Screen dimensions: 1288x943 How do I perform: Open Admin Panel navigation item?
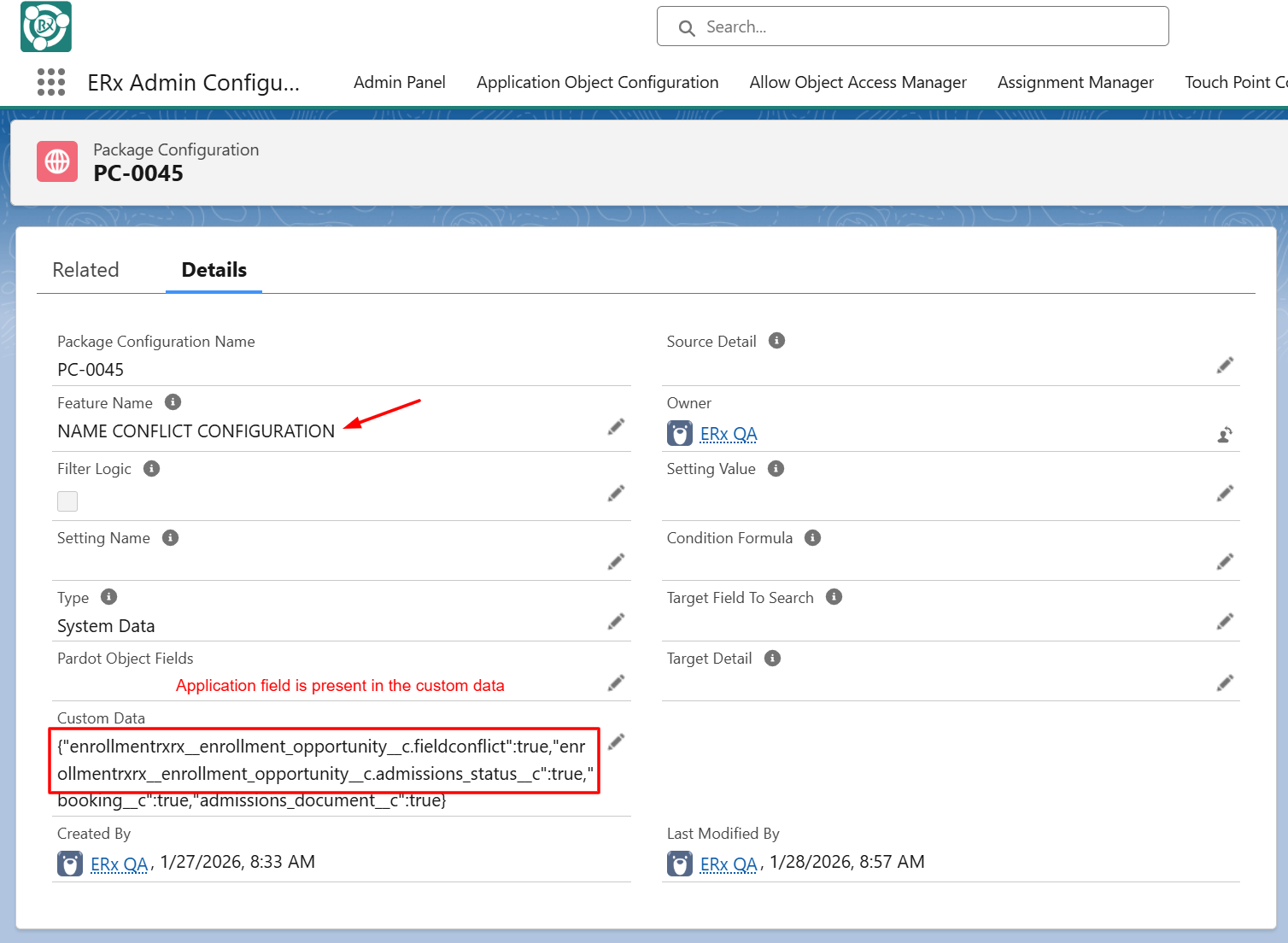[x=400, y=83]
